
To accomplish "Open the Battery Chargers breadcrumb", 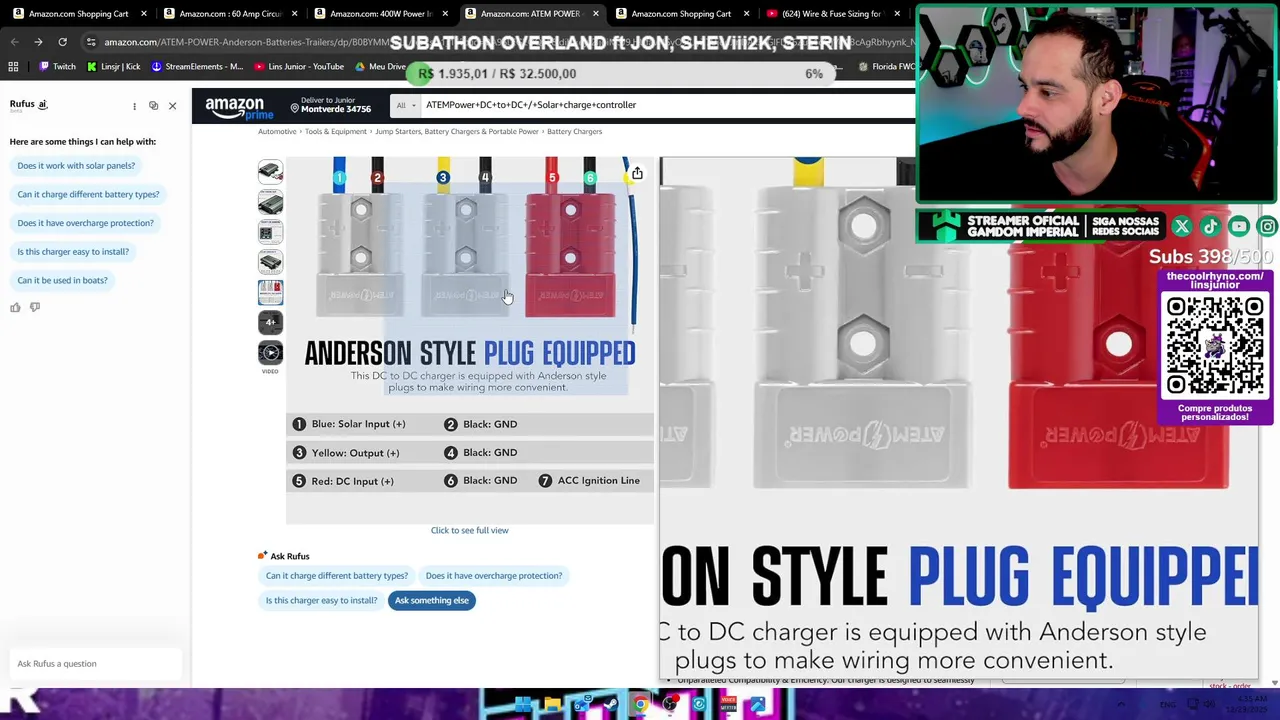I will click(x=574, y=132).
